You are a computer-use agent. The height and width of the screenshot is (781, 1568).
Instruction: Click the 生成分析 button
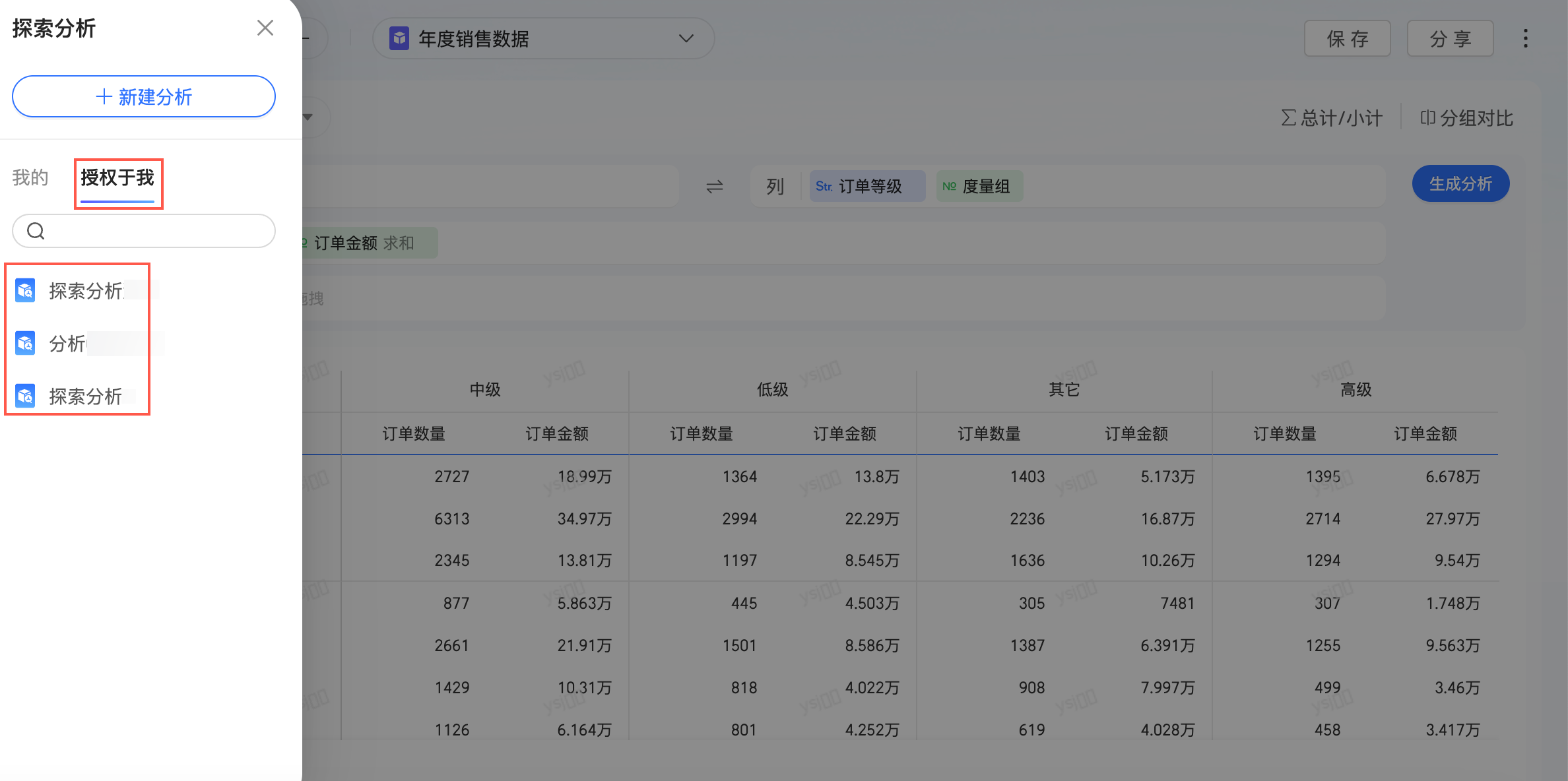tap(1460, 184)
